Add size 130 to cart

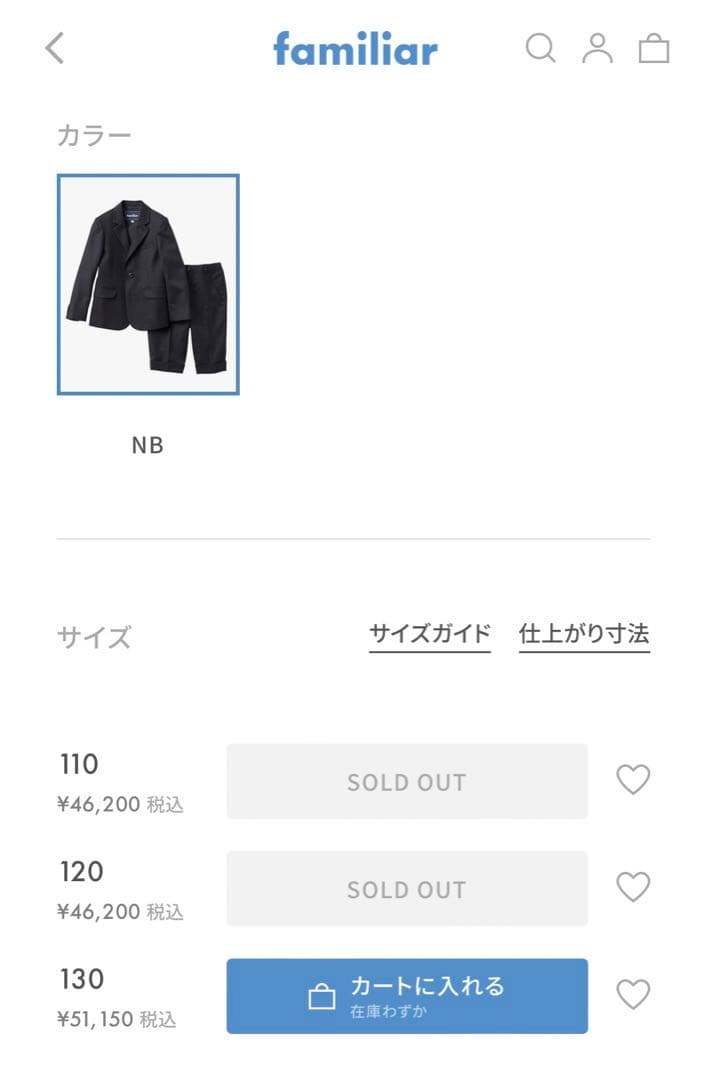tap(427, 996)
